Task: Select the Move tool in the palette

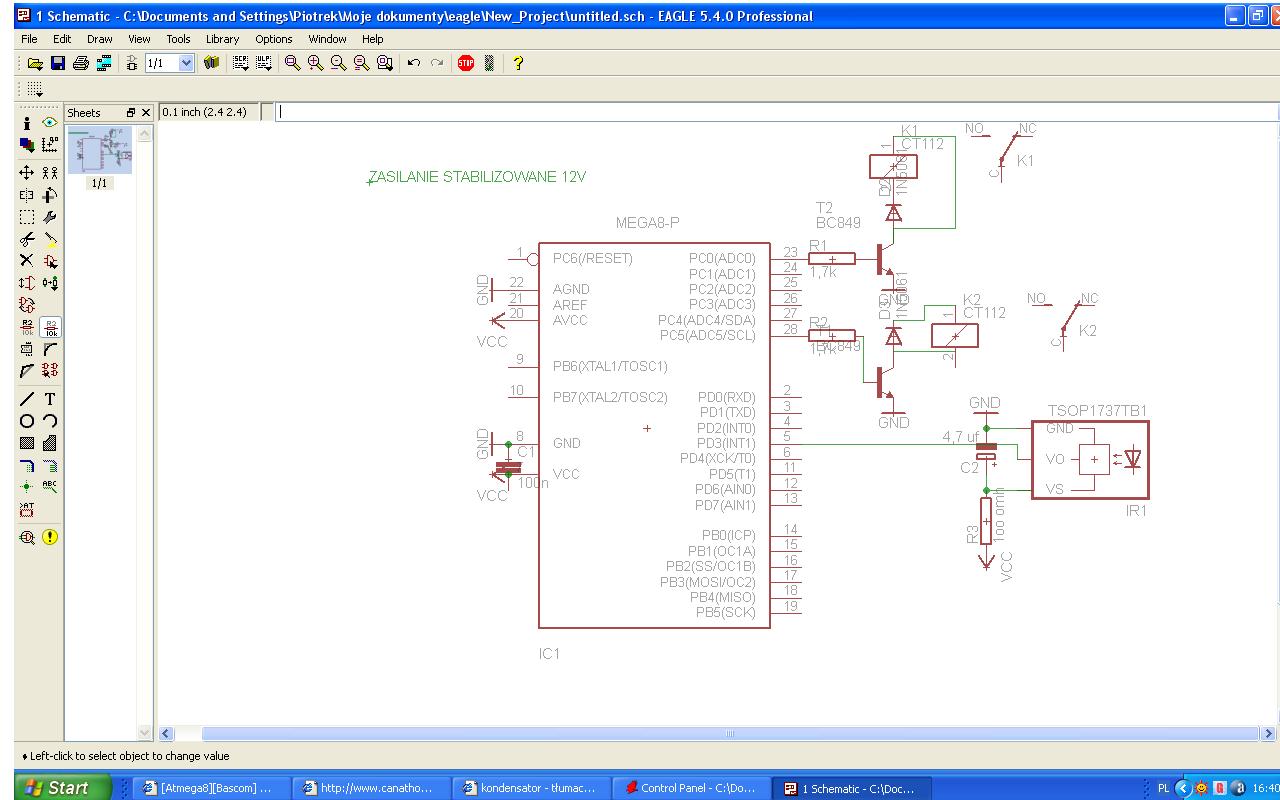Action: coord(27,172)
